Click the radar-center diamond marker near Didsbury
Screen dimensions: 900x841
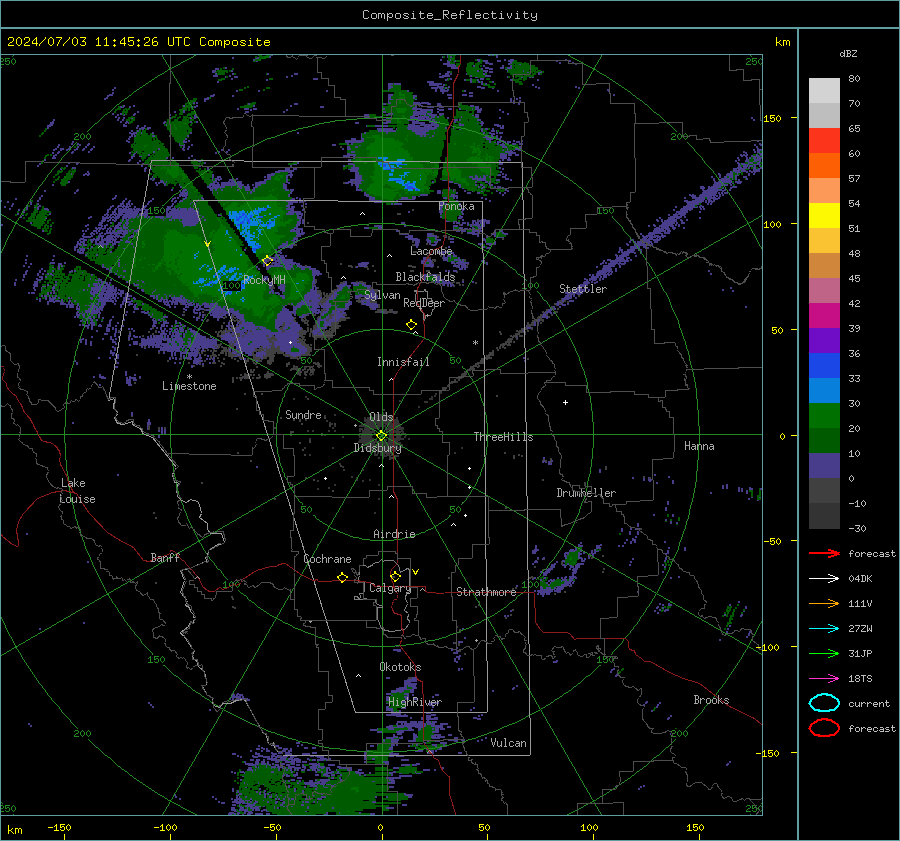coord(382,436)
